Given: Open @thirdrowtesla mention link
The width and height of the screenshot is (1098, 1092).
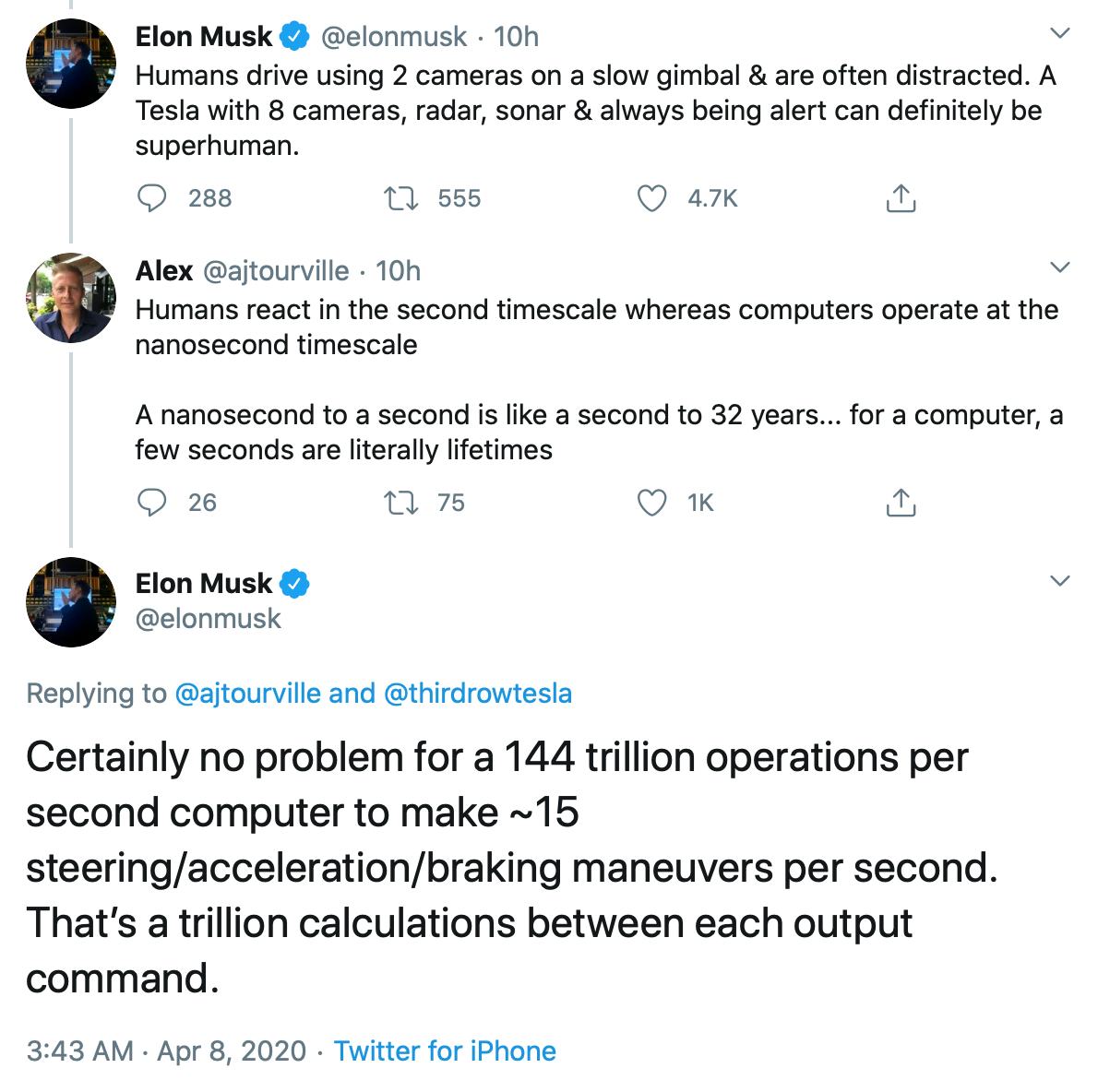Looking at the screenshot, I should [x=477, y=694].
